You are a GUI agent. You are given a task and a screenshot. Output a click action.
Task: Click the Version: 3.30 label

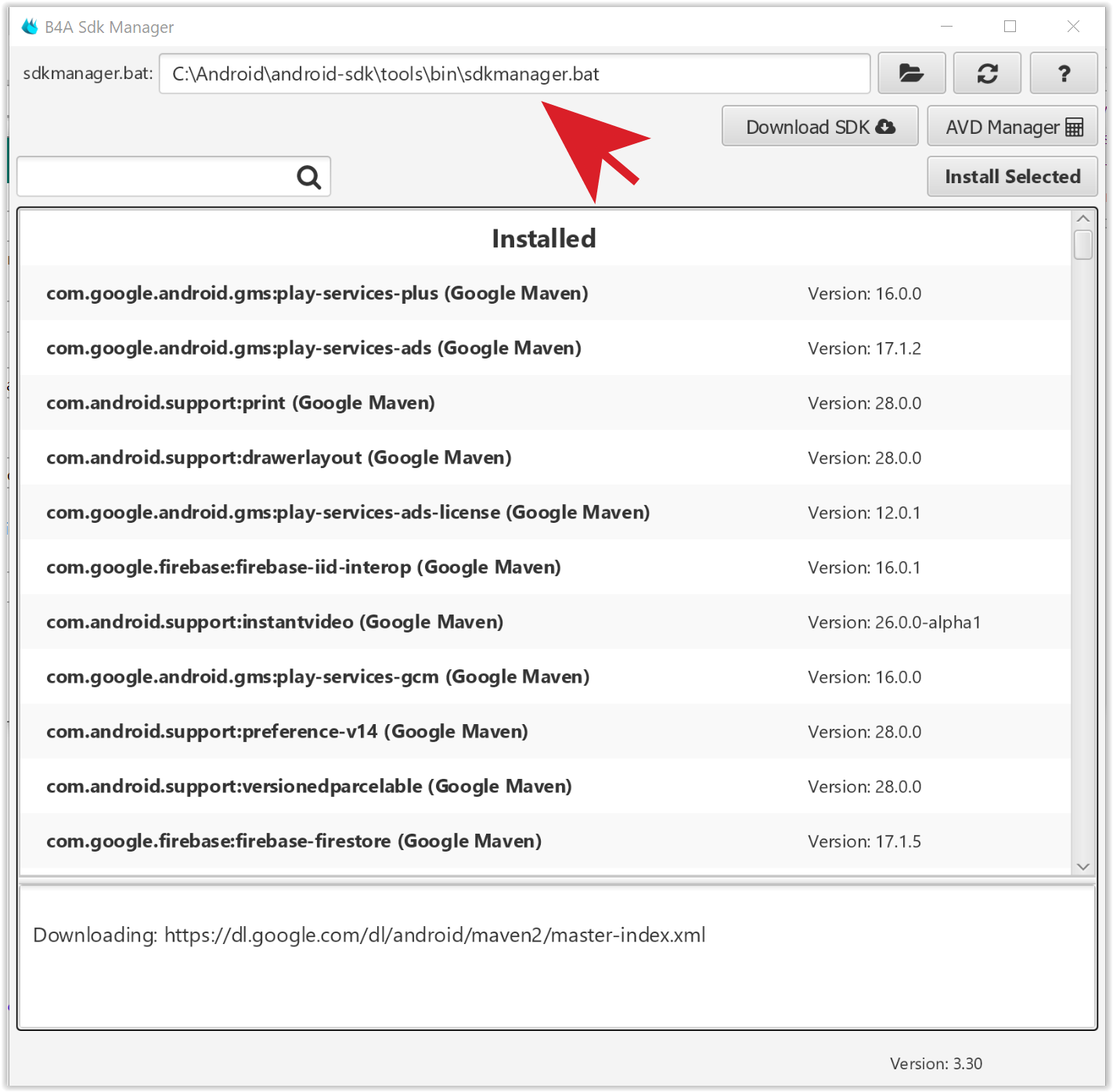point(936,1063)
